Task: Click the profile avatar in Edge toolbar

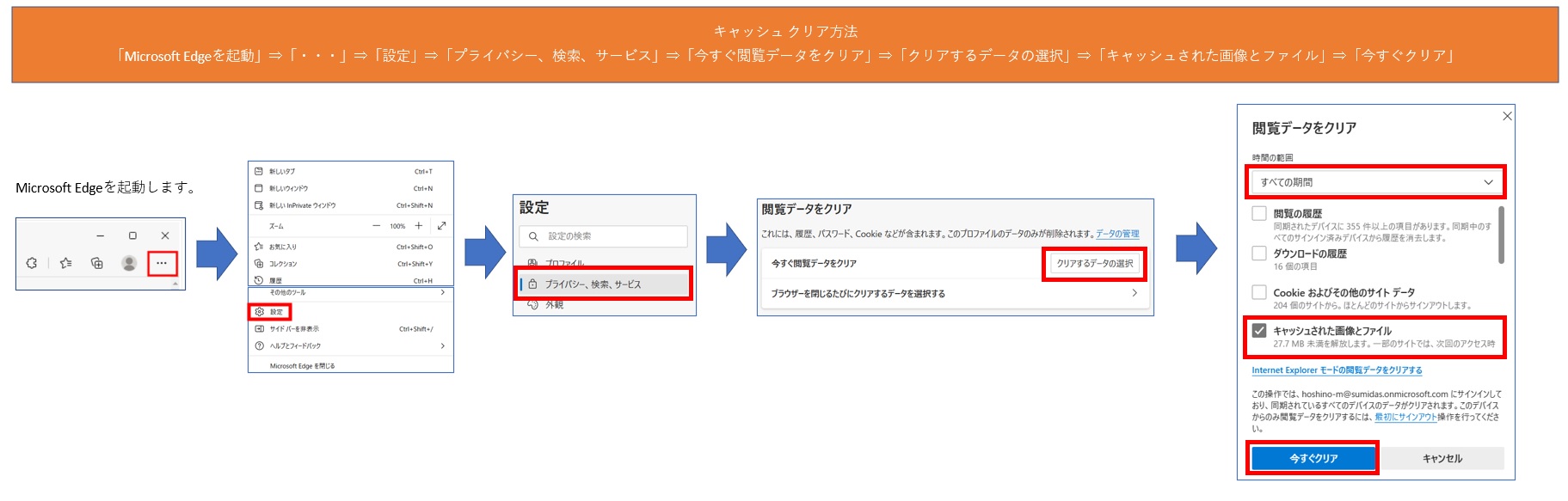Action: pyautogui.click(x=129, y=263)
